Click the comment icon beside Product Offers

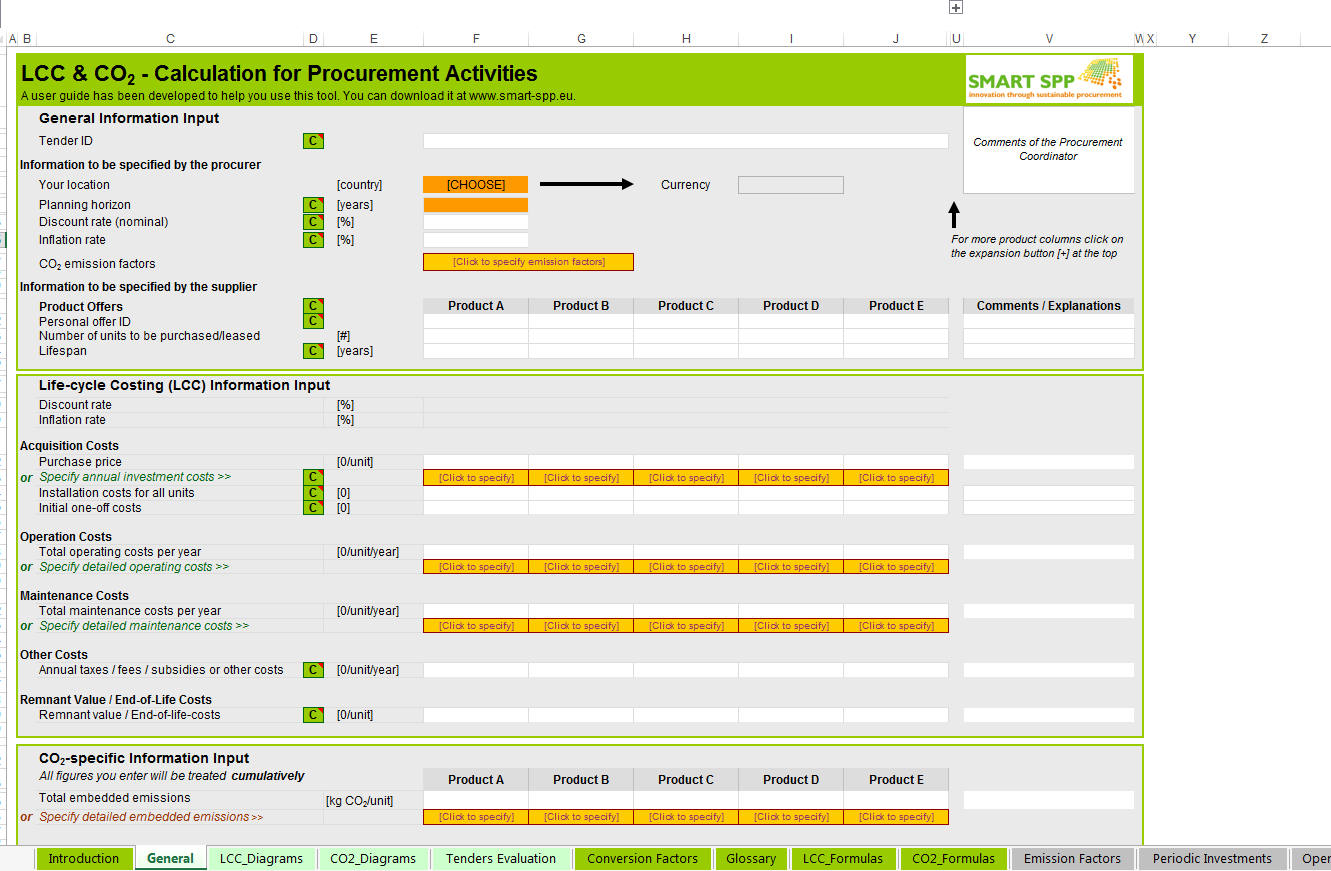click(x=314, y=306)
